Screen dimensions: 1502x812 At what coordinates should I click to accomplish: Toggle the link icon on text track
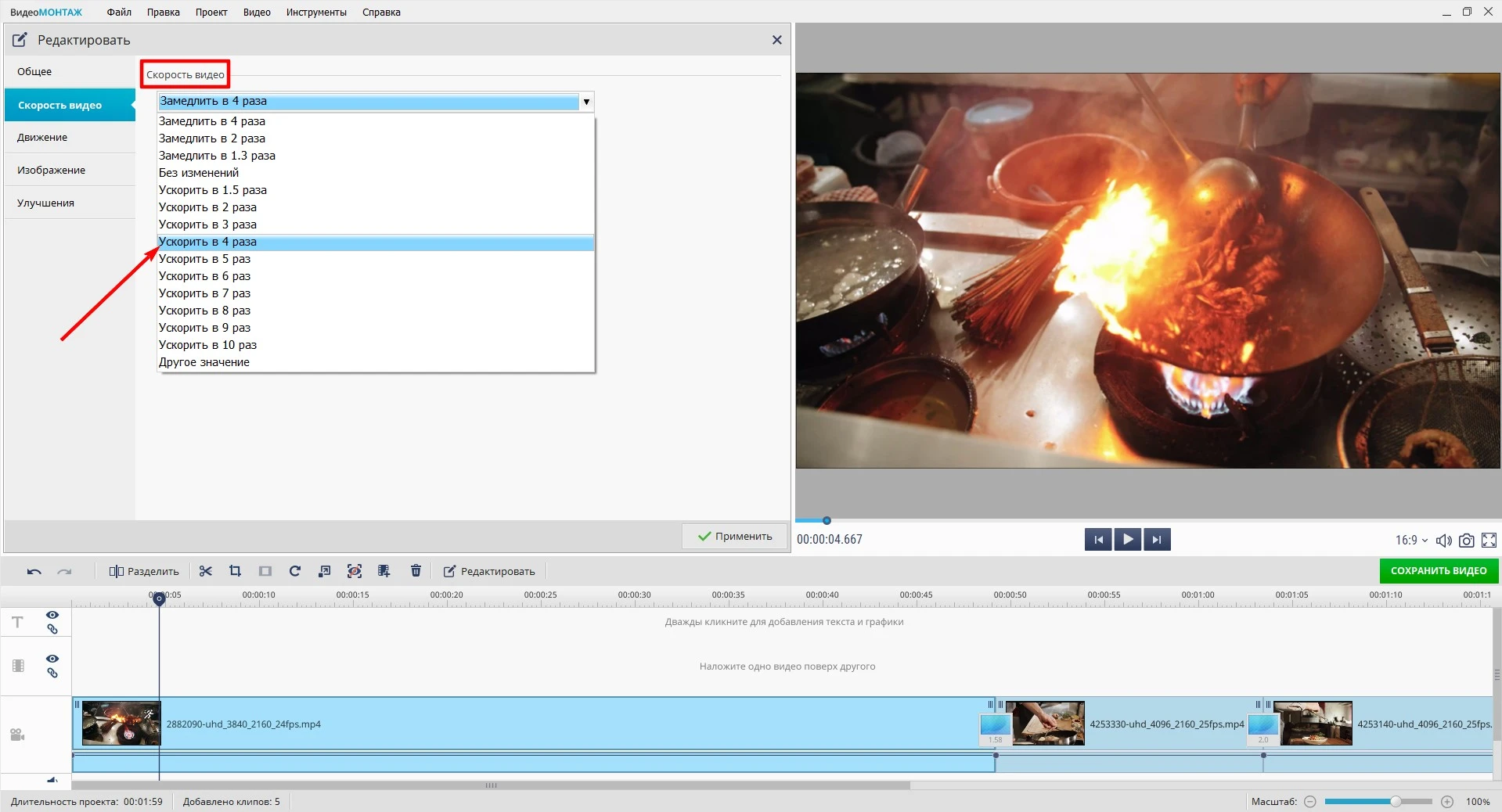[52, 629]
